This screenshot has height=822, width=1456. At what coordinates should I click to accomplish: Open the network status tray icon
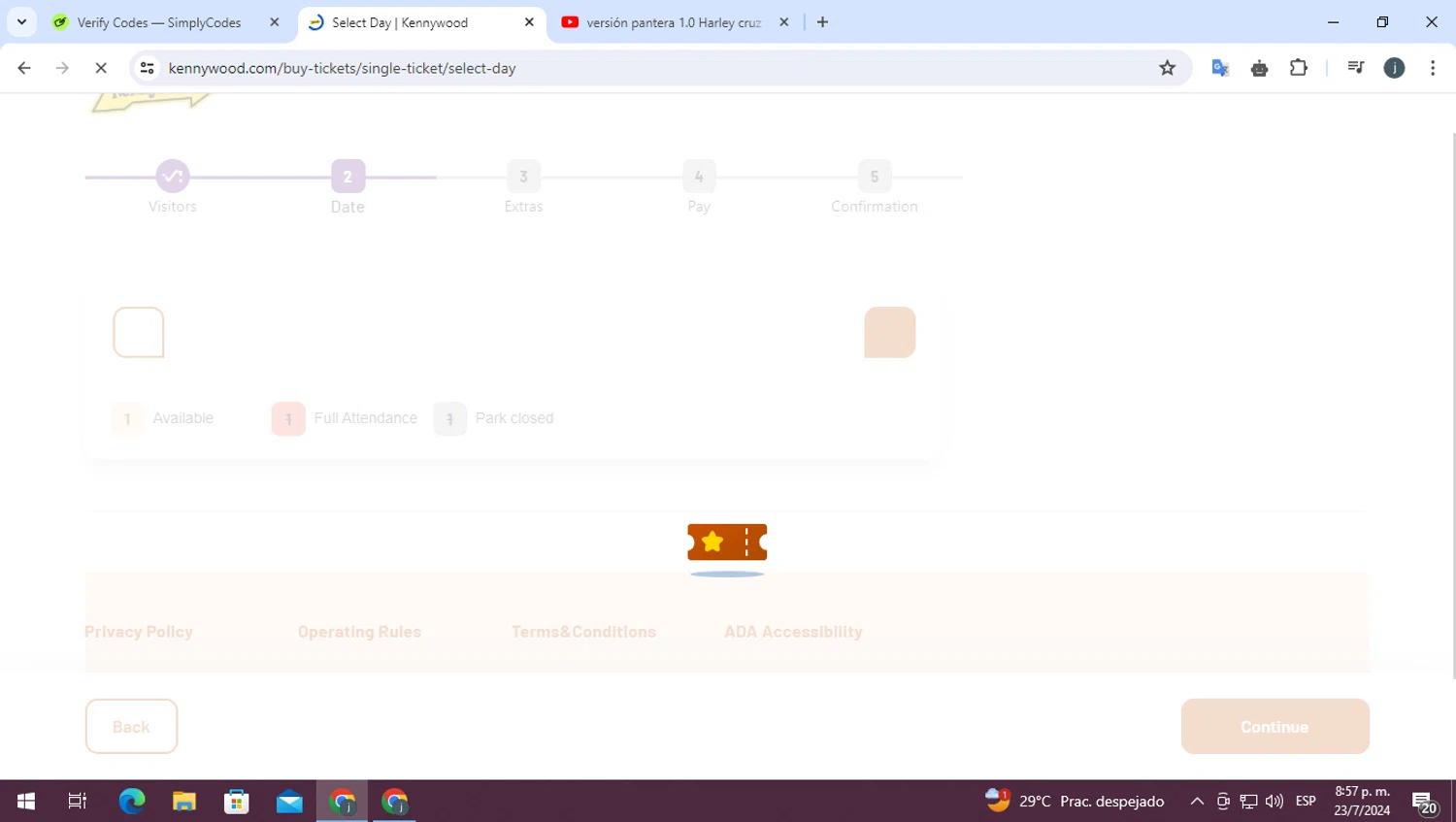[x=1249, y=801]
